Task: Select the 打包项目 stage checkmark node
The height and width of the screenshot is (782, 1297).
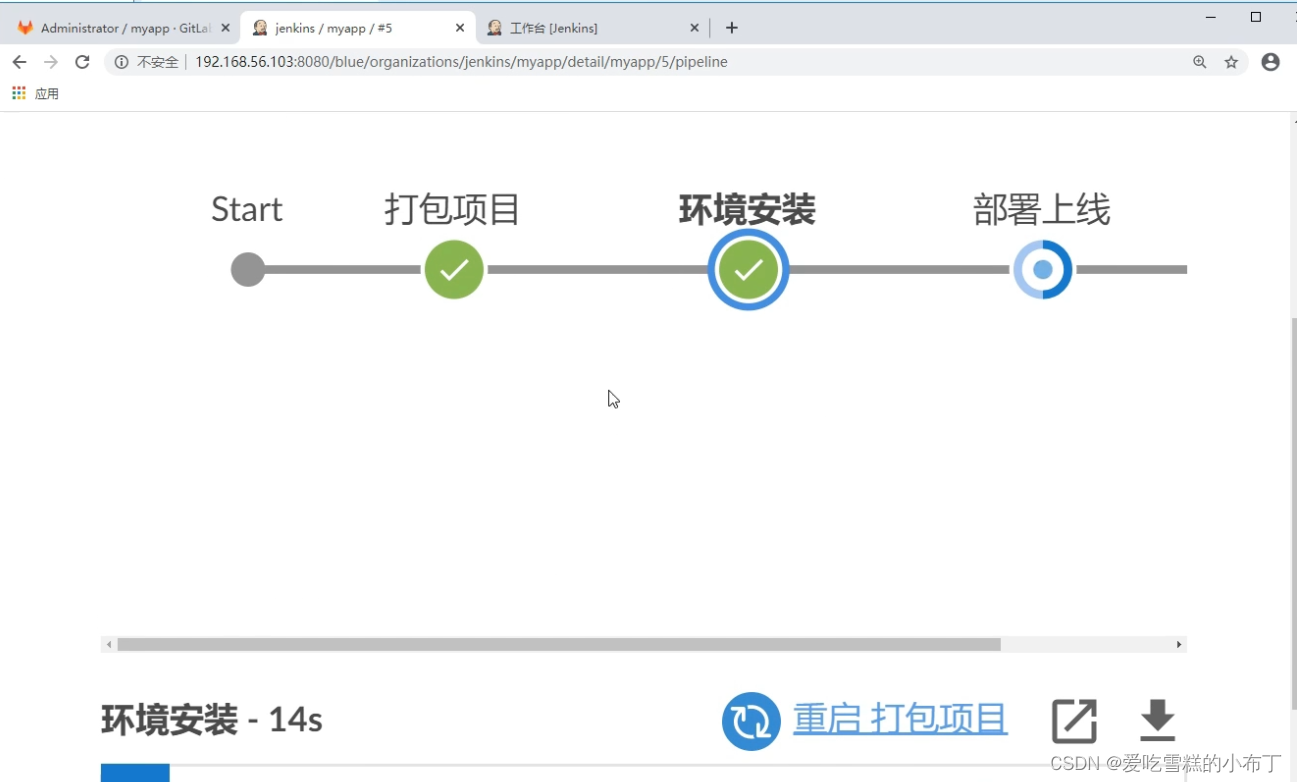Action: (x=454, y=270)
